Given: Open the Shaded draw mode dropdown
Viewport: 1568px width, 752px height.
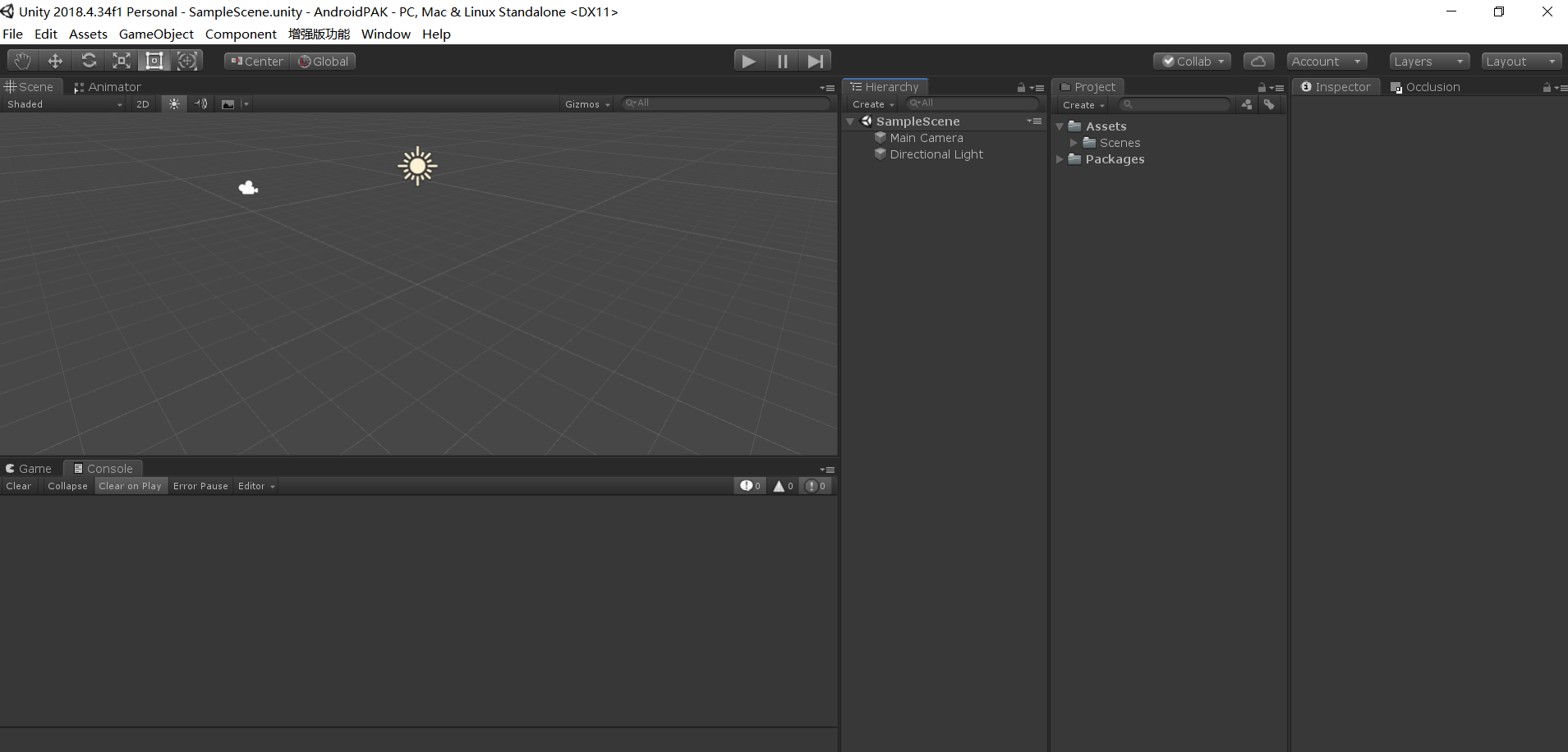Looking at the screenshot, I should [x=64, y=104].
